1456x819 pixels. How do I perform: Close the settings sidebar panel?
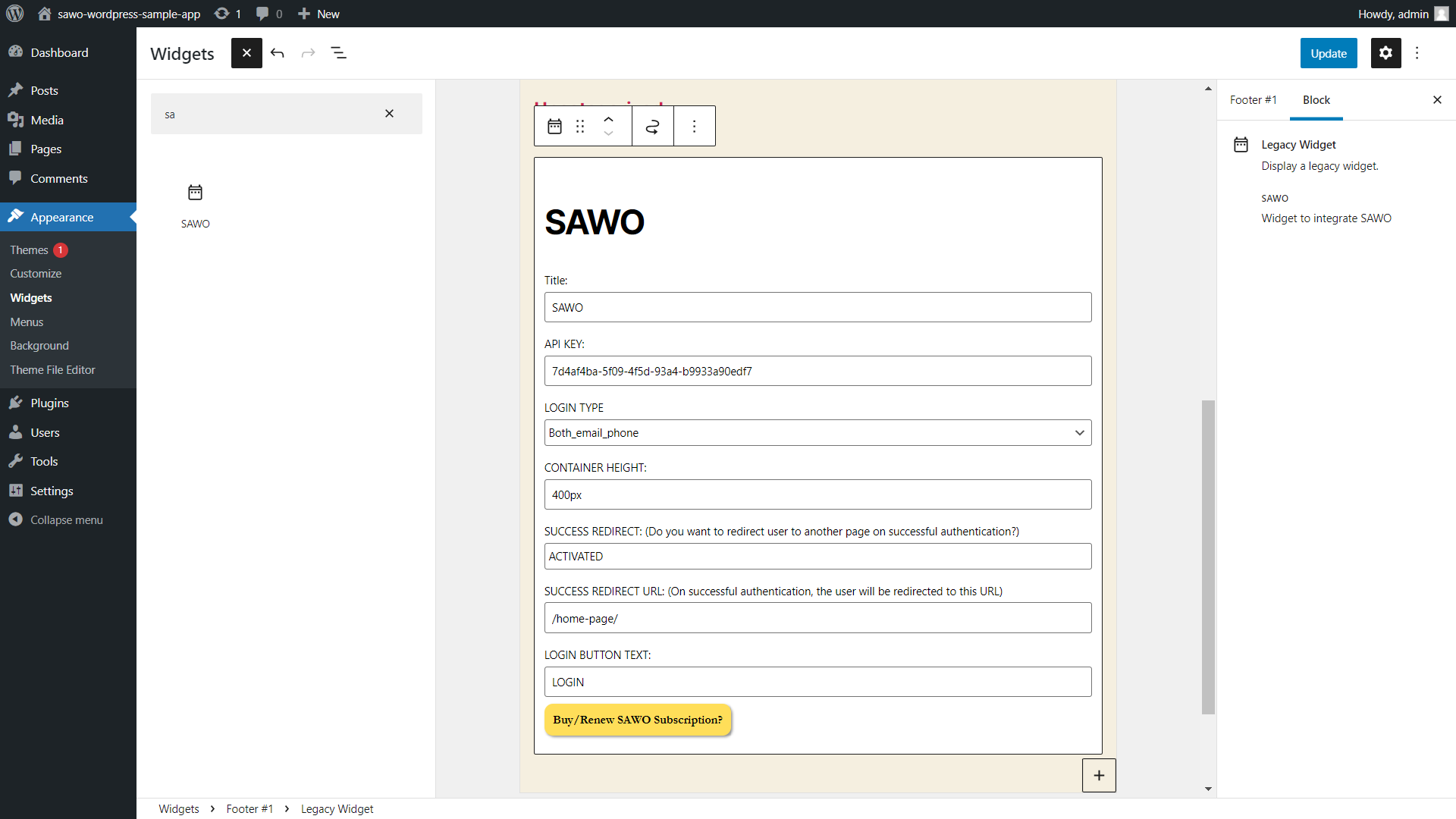pyautogui.click(x=1437, y=100)
